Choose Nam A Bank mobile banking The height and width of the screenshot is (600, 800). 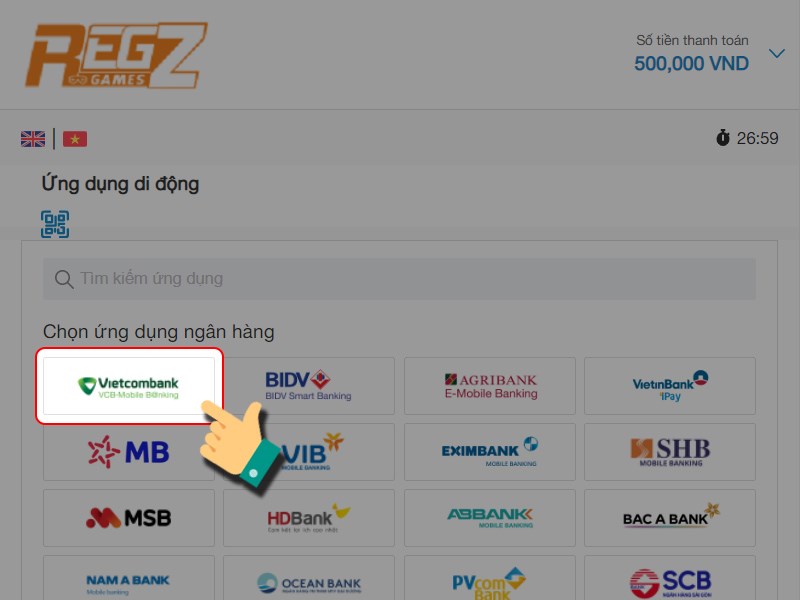click(129, 578)
